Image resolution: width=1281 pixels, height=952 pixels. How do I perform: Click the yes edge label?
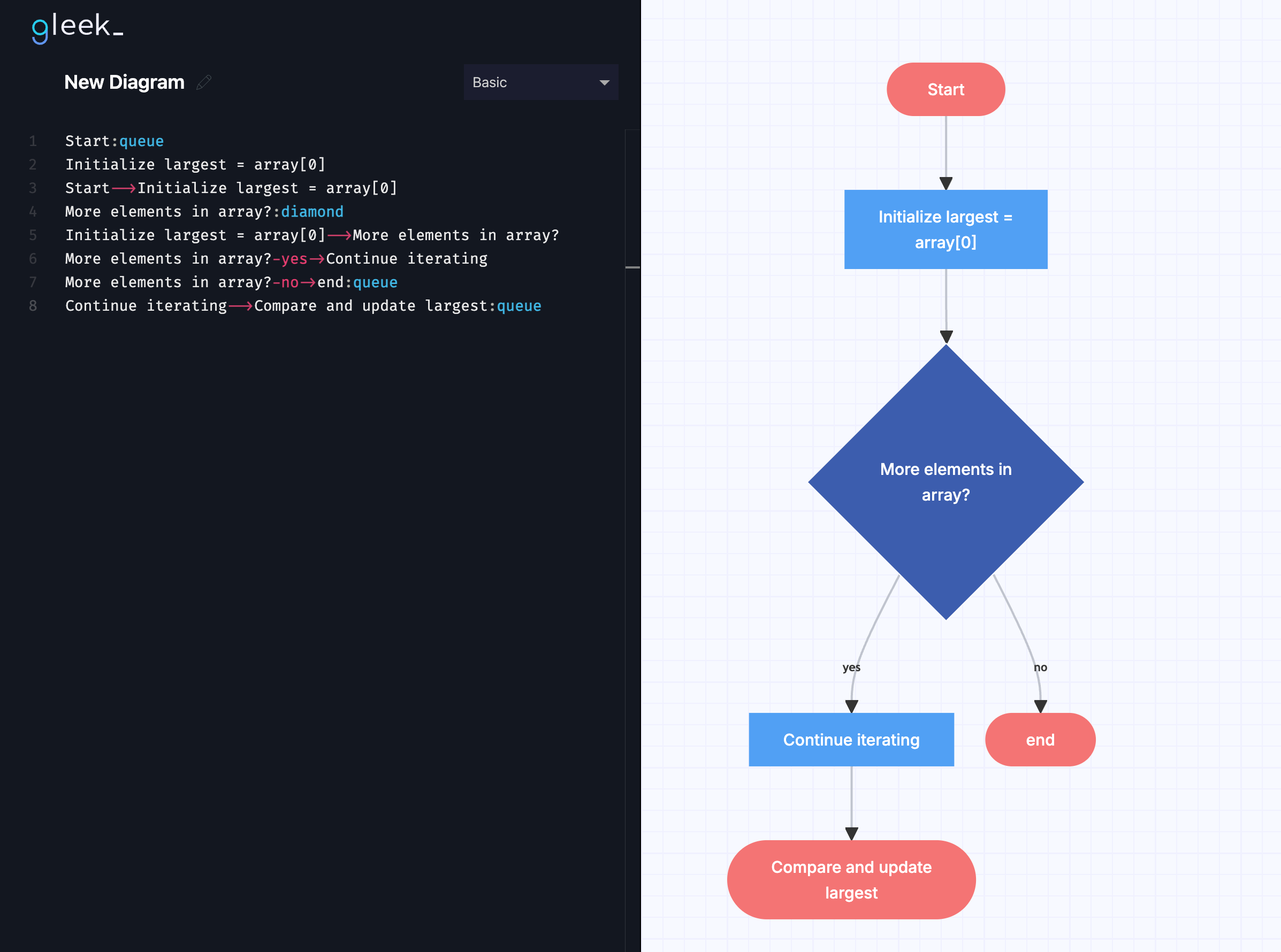[851, 667]
